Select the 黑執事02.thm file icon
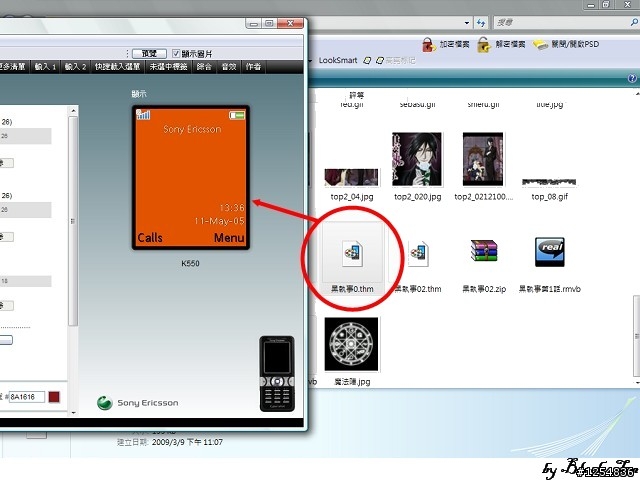 (x=418, y=253)
